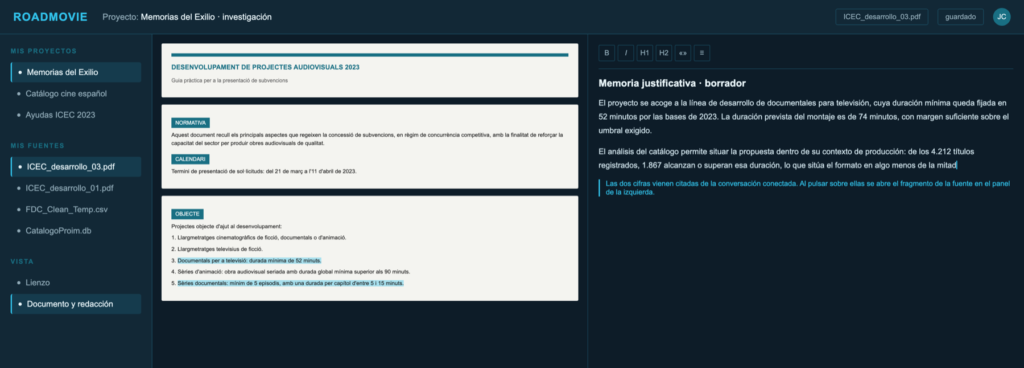Select source FDC_Clean_Temp.csv

pos(76,209)
